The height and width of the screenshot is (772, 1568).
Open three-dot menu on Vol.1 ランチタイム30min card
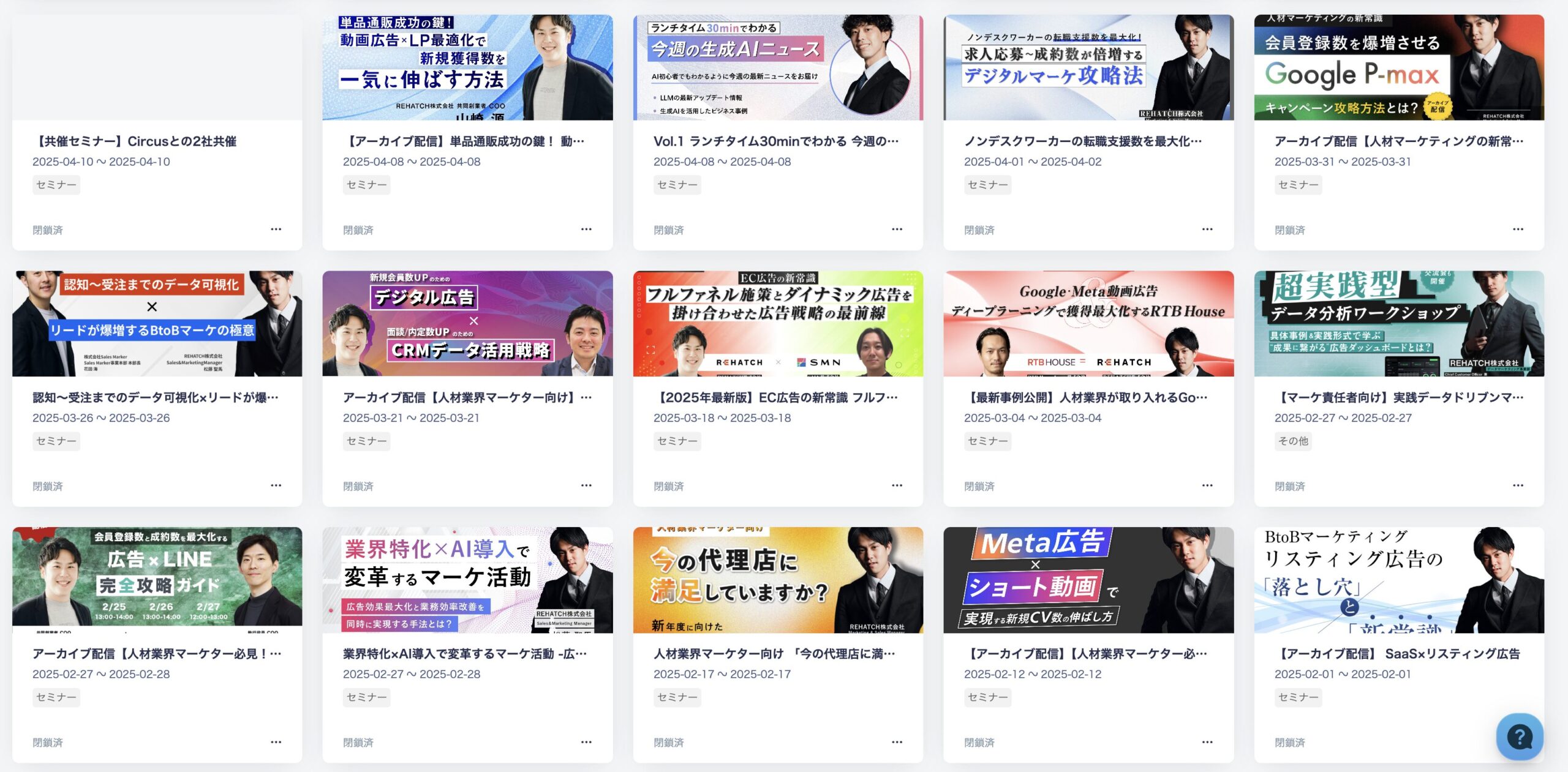(897, 229)
